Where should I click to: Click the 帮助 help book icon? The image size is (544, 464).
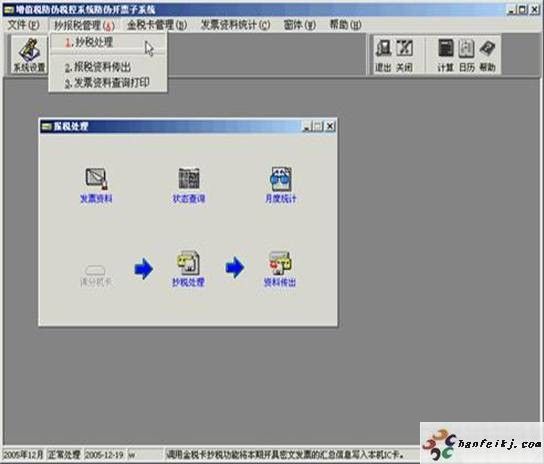coord(487,55)
